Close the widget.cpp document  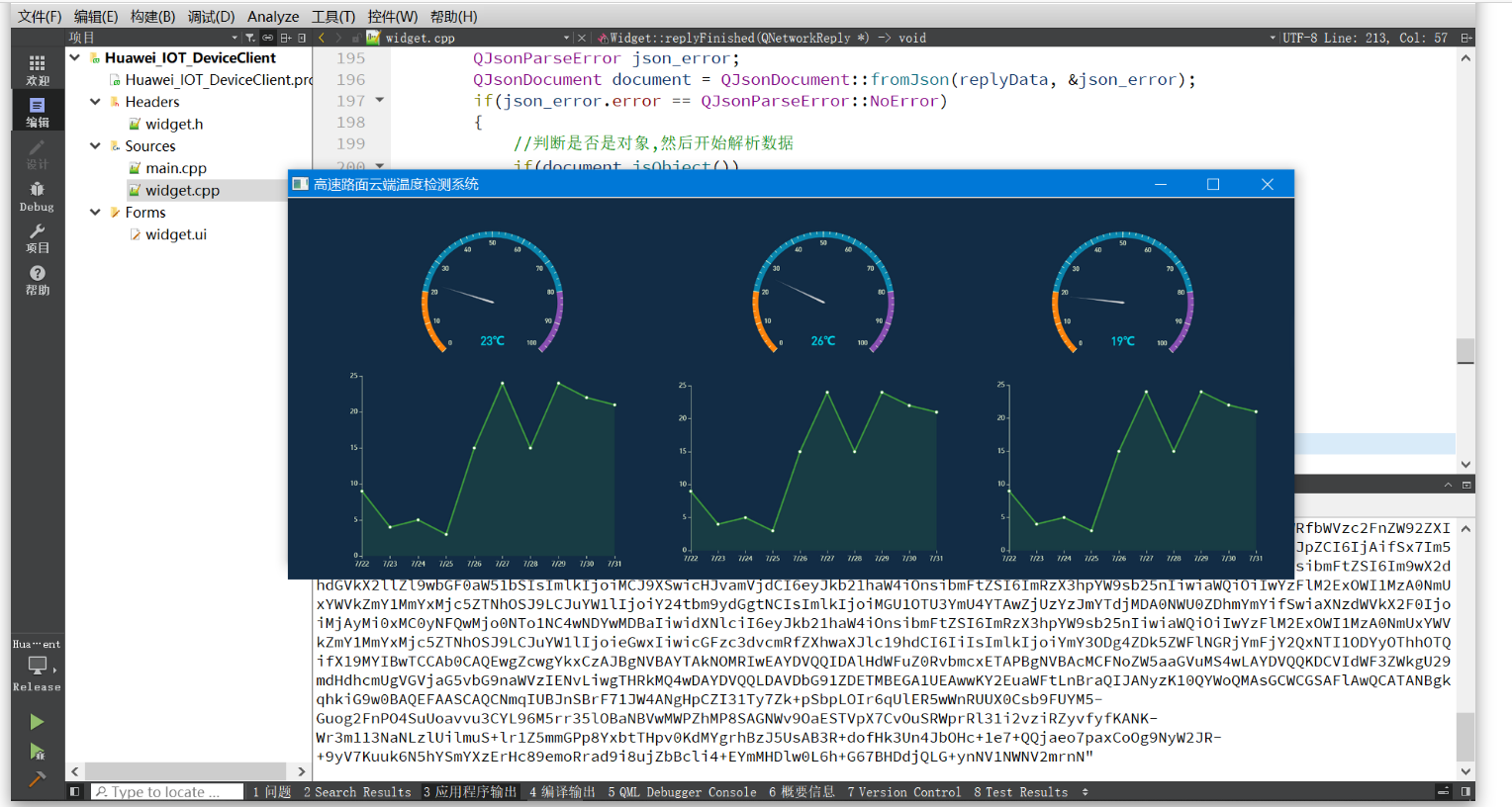tap(582, 38)
